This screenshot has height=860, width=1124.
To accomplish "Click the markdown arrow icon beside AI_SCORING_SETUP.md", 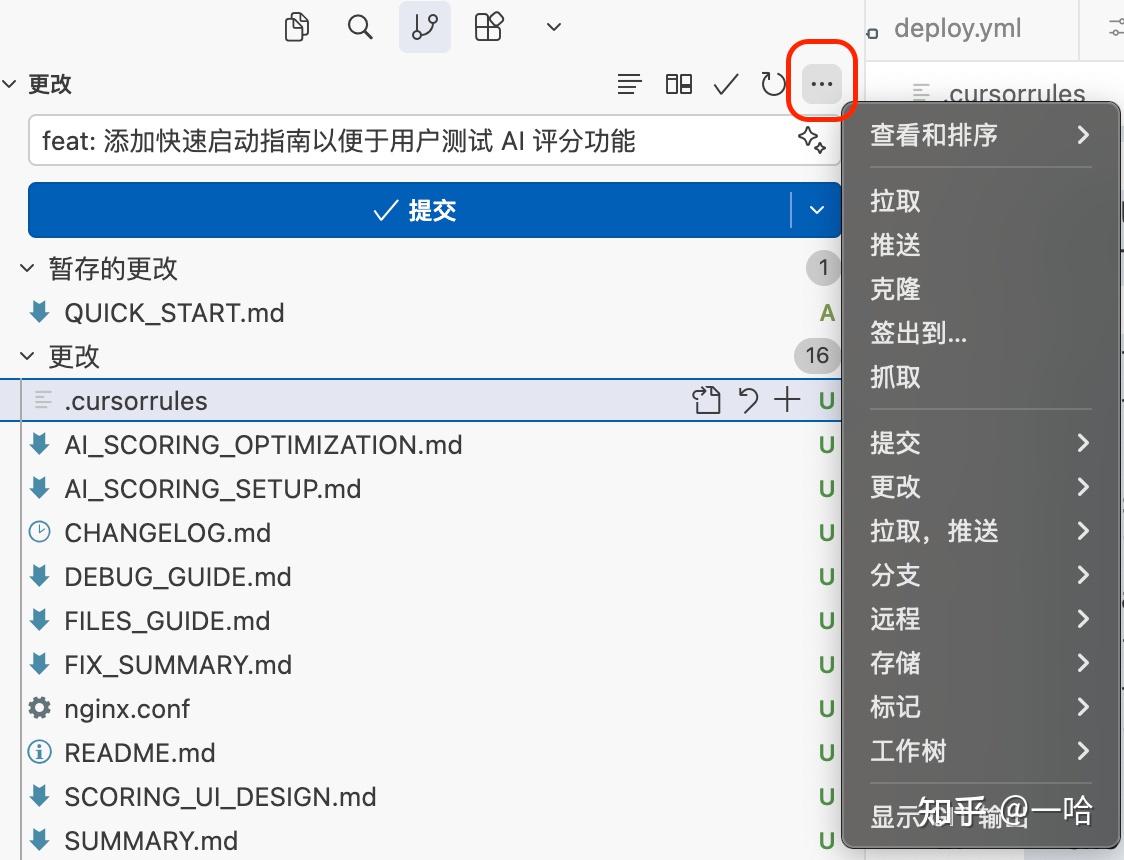I will click(39, 487).
